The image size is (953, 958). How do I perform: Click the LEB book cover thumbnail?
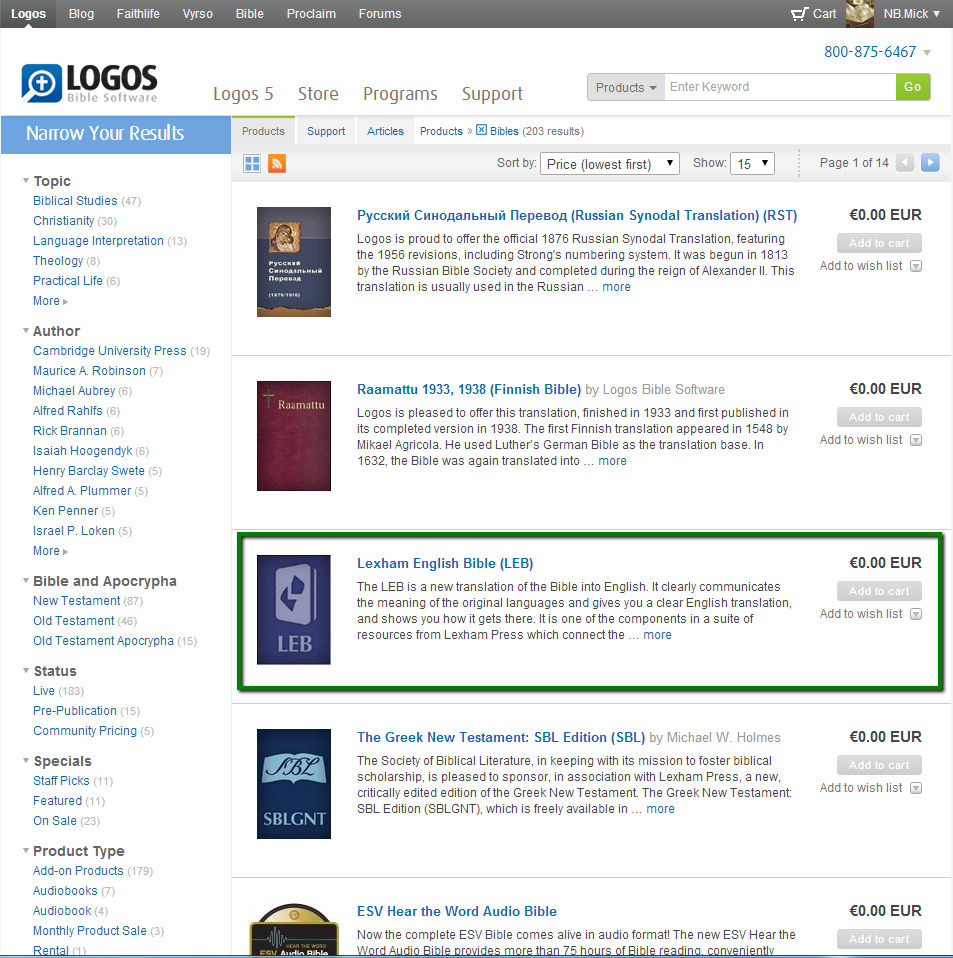click(x=294, y=610)
